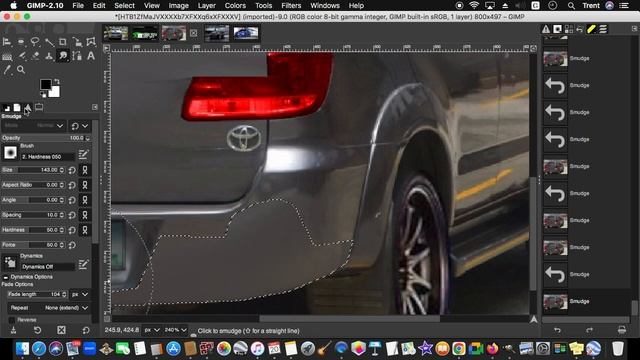Open Fade length px unit dropdown
Image resolution: width=640 pixels, height=360 pixels.
point(80,294)
